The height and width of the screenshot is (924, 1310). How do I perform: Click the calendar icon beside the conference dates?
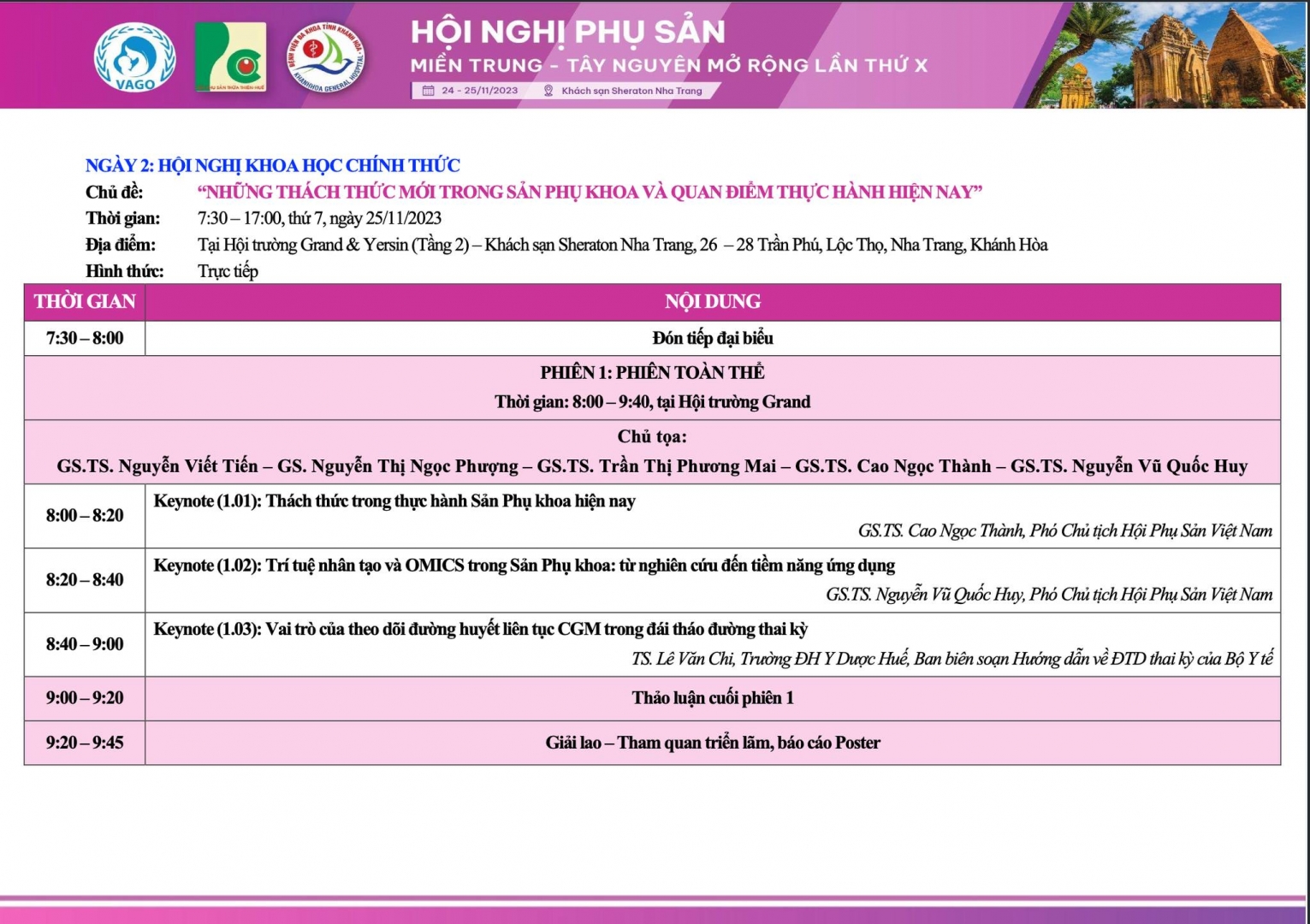(x=428, y=91)
